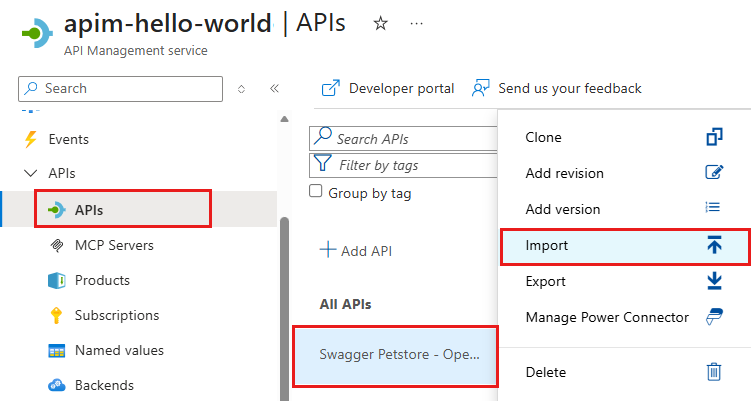Select Import from the context menu
This screenshot has height=401, width=751.
pos(625,246)
